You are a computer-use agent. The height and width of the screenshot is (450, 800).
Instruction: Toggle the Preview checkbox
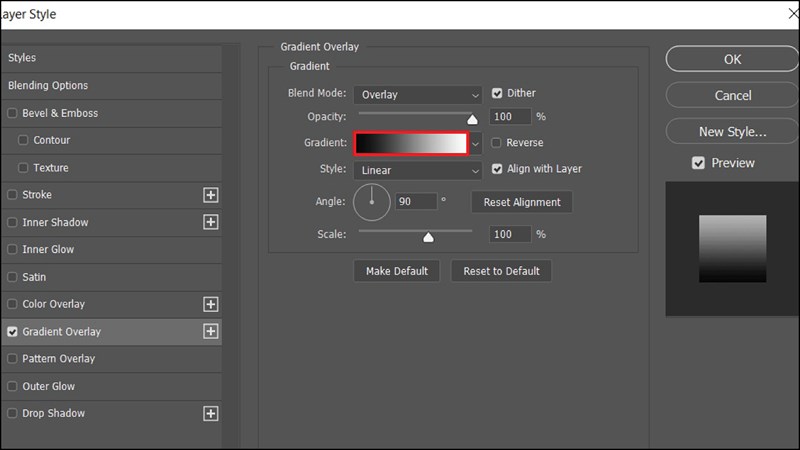698,163
